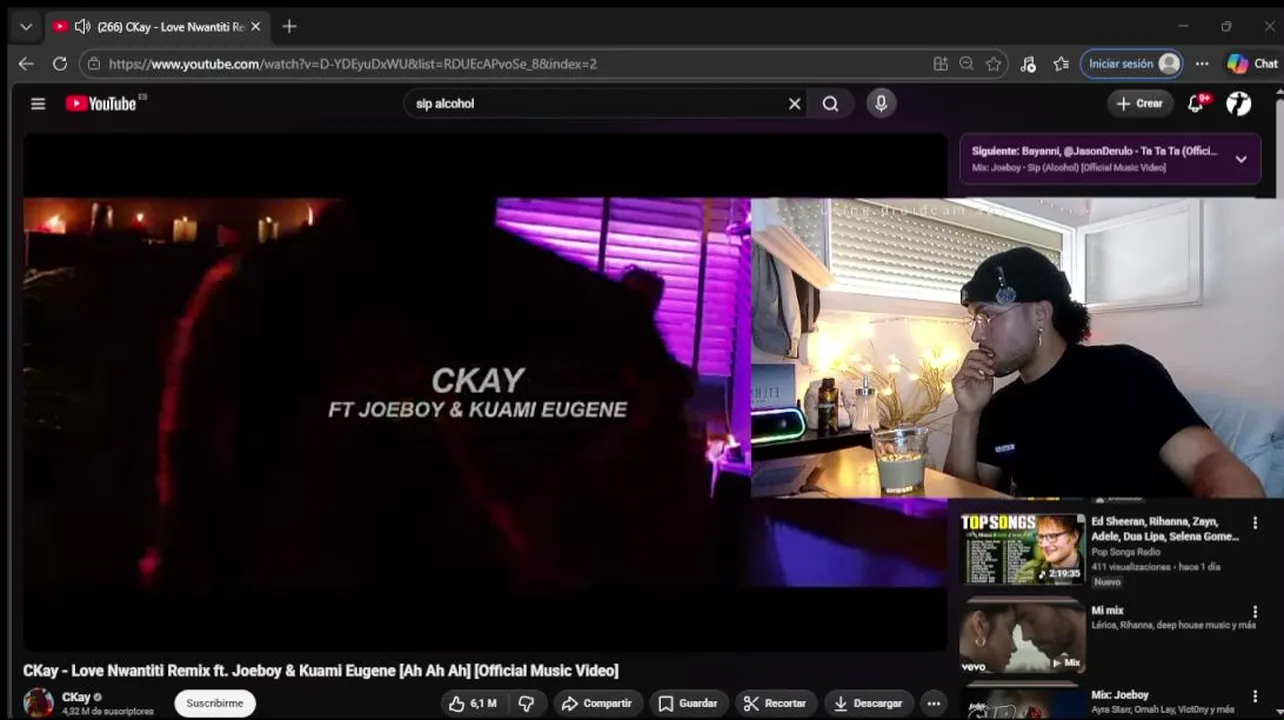Start voice search with the microphone
The width and height of the screenshot is (1284, 720).
(x=881, y=103)
